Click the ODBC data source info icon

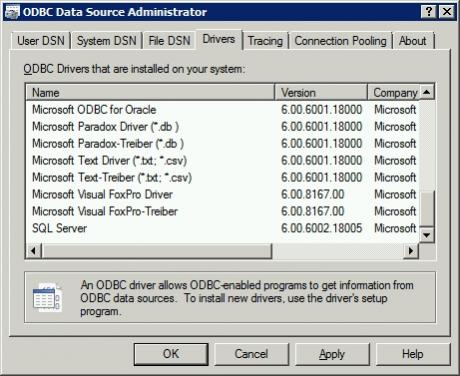tap(47, 298)
